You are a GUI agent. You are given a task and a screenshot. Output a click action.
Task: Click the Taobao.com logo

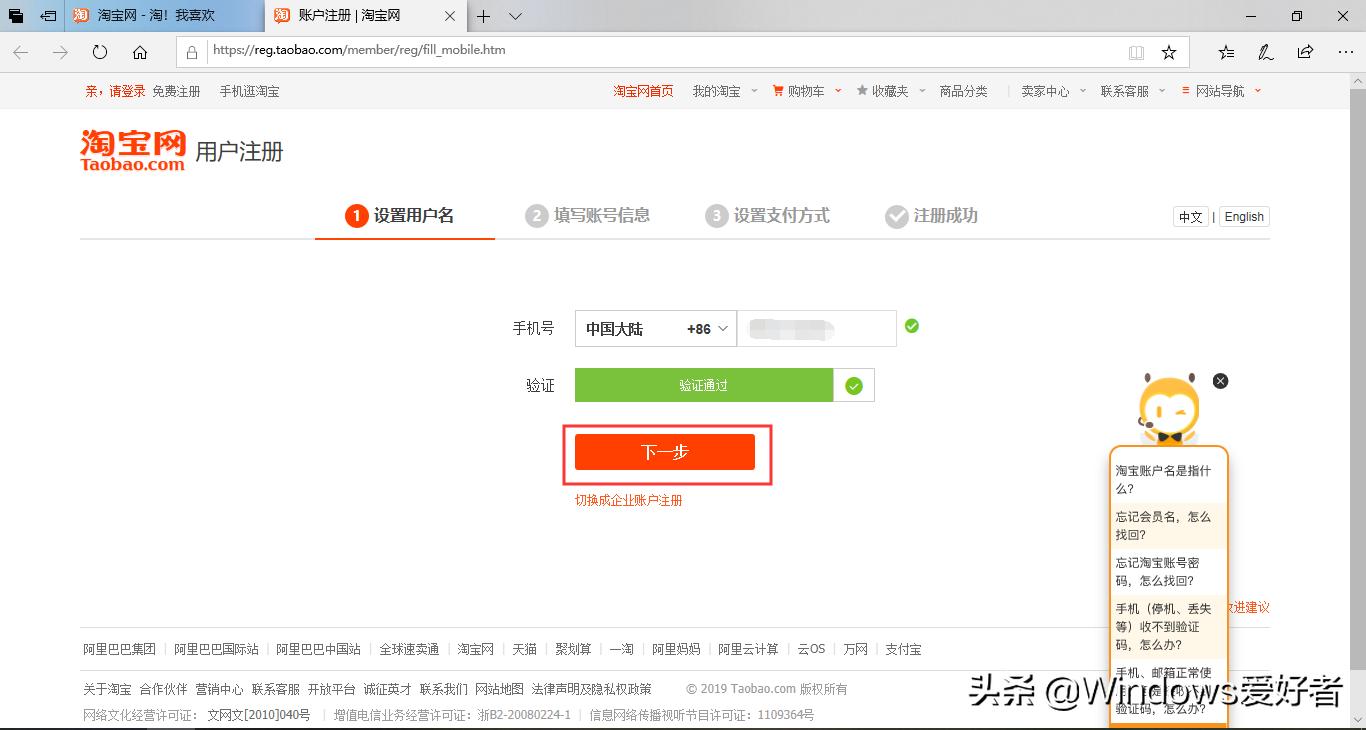[132, 148]
